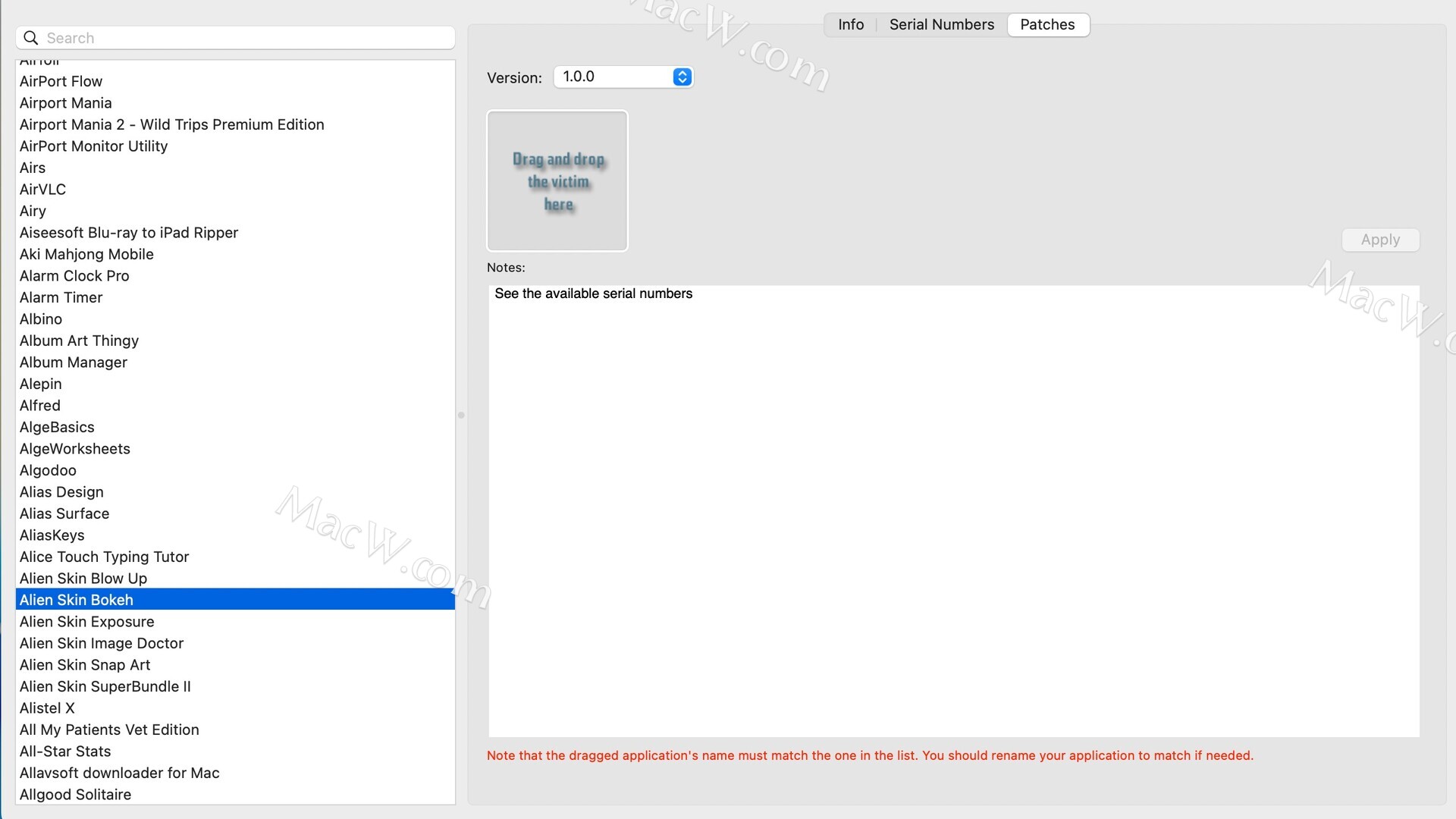Select Aki Mahjong Mobile
The image size is (1456, 819).
point(235,254)
